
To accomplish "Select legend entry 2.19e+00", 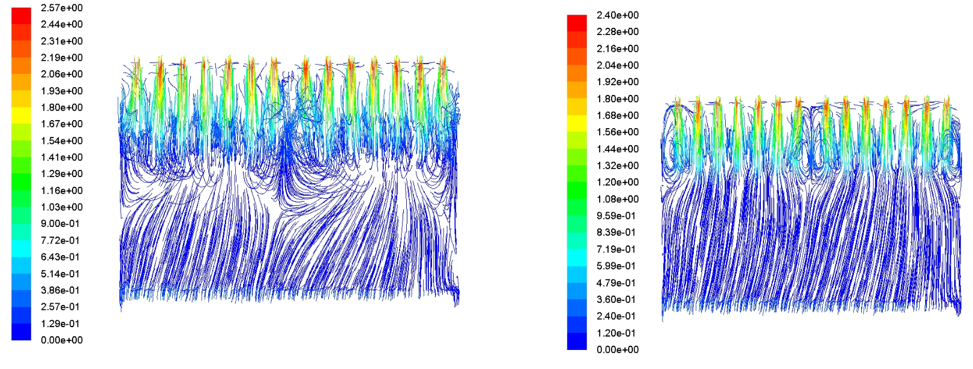I will click(62, 58).
